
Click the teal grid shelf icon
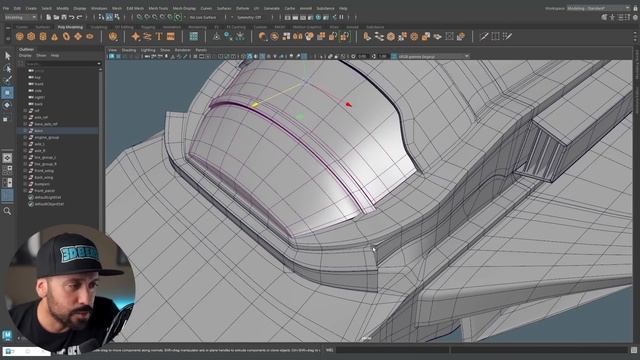click(193, 36)
